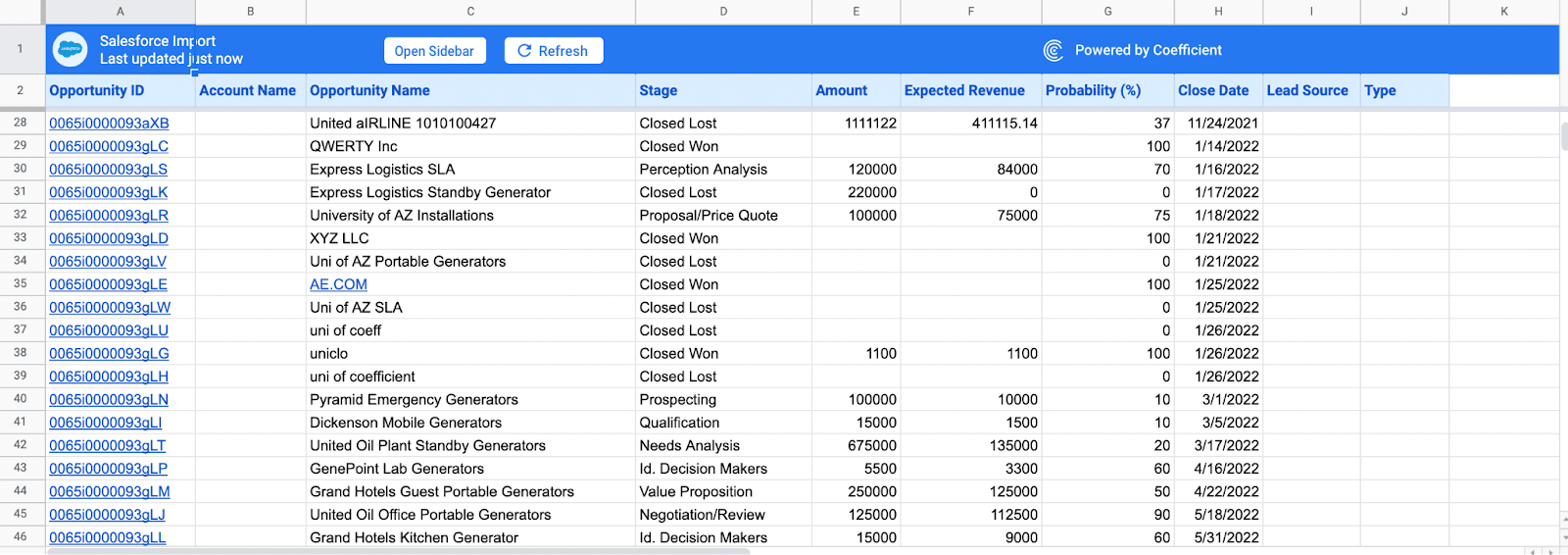Image resolution: width=1568 pixels, height=555 pixels.
Task: Select column D header
Action: click(x=723, y=12)
